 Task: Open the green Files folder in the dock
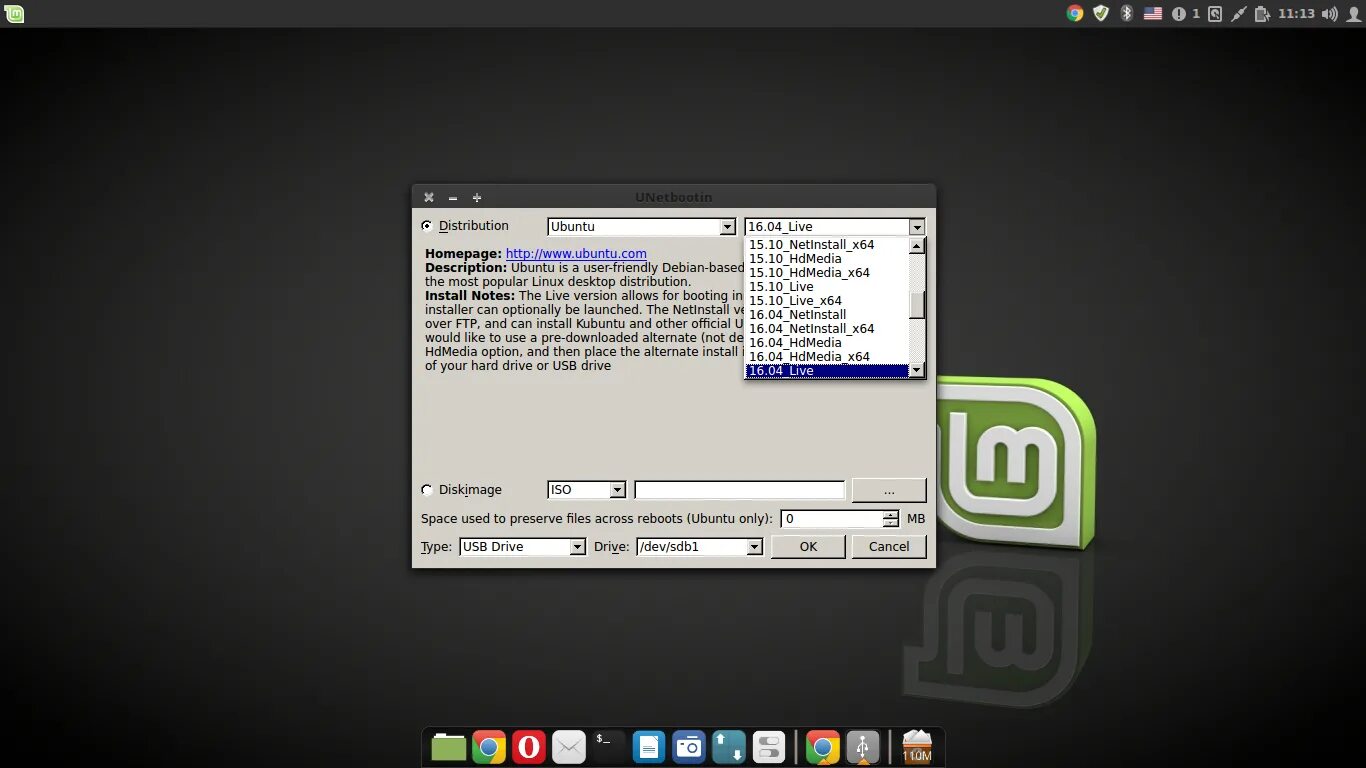point(449,747)
